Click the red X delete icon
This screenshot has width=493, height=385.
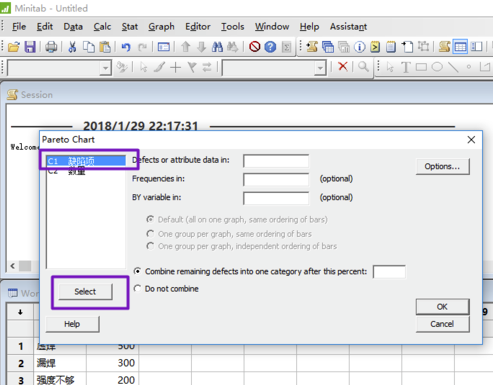coord(343,66)
